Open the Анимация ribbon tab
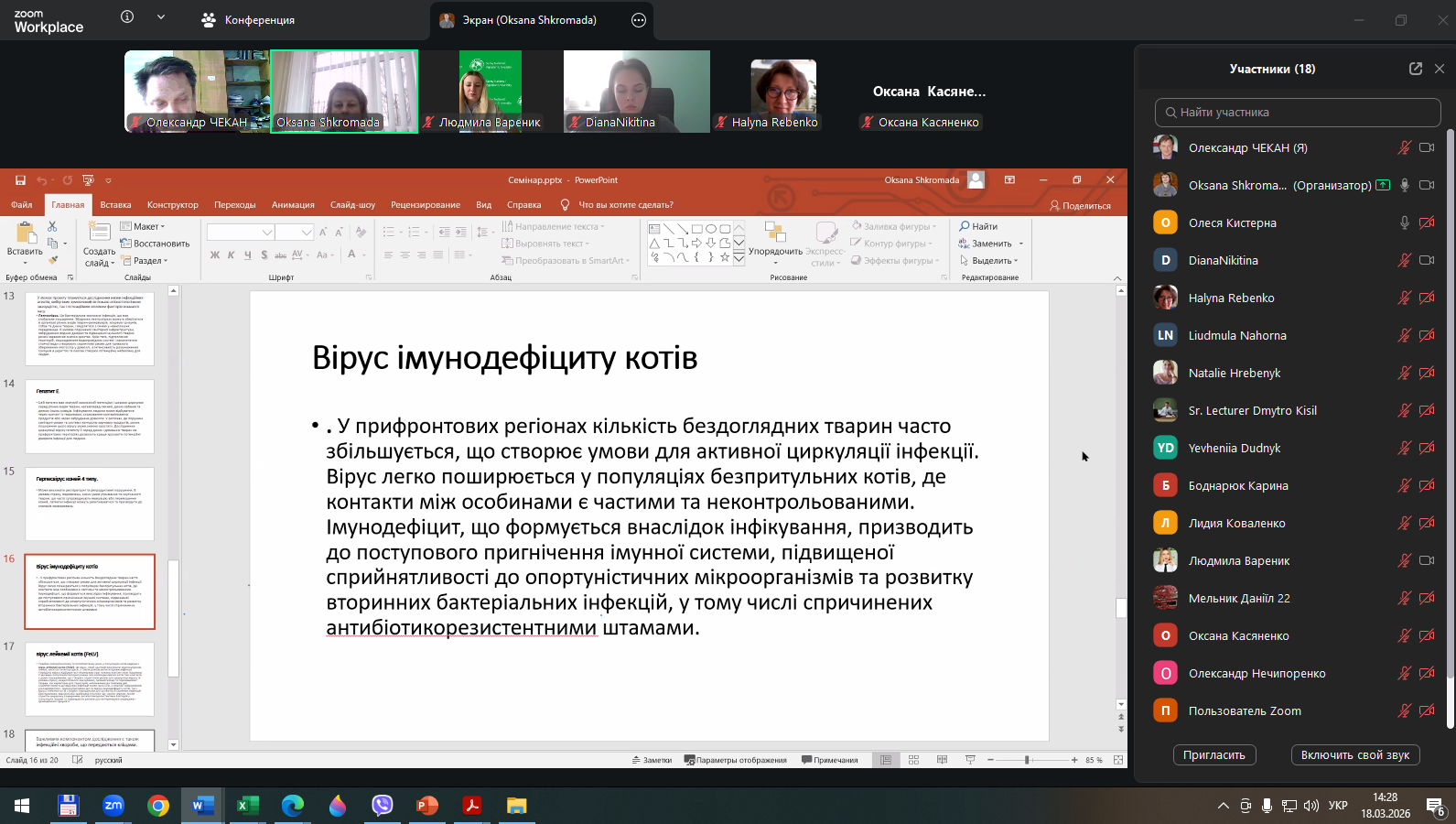 (x=293, y=205)
